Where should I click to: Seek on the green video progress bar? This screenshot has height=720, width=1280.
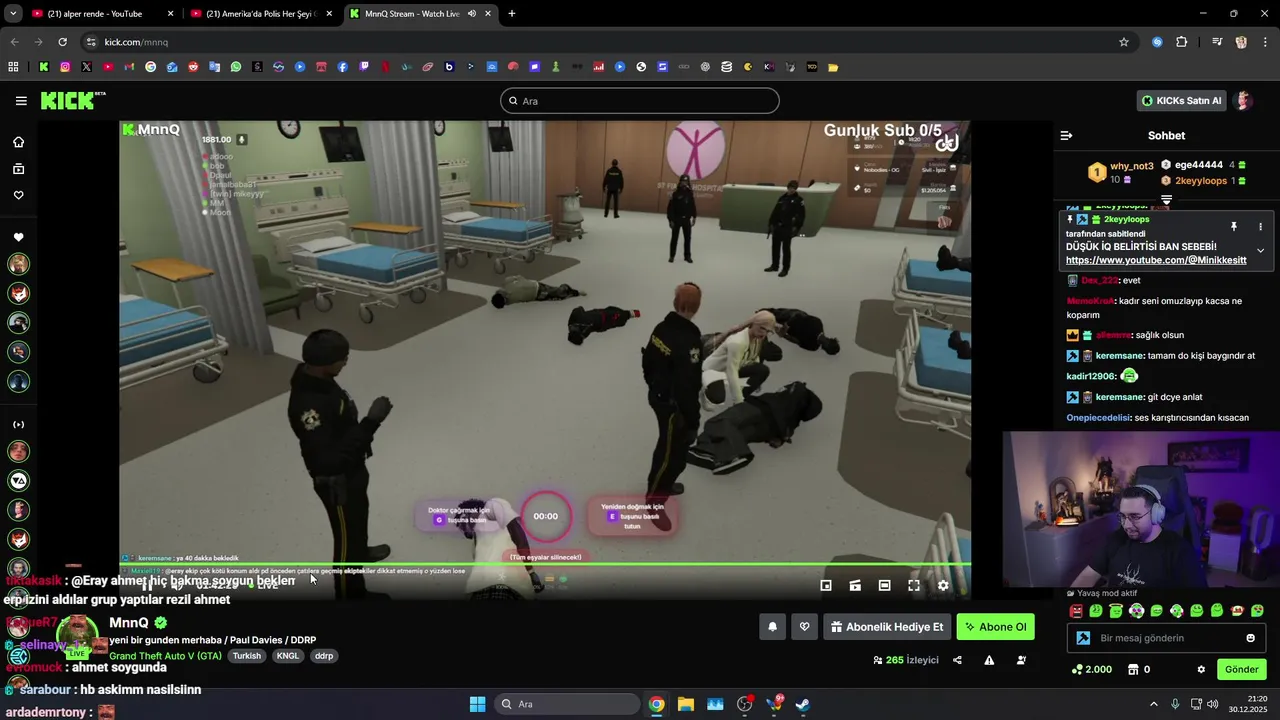545,565
